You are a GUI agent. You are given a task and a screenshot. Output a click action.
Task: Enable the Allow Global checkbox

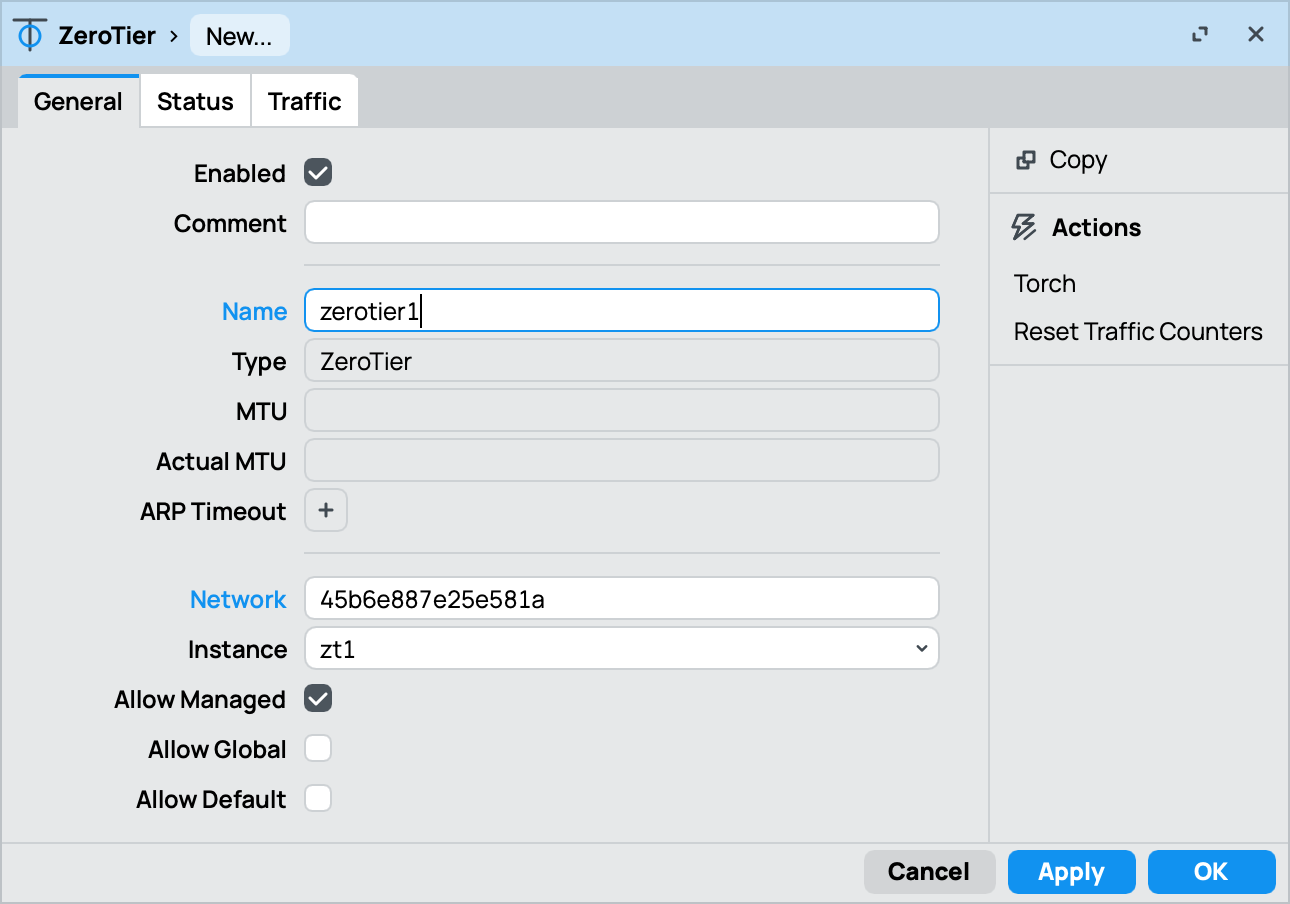point(318,749)
